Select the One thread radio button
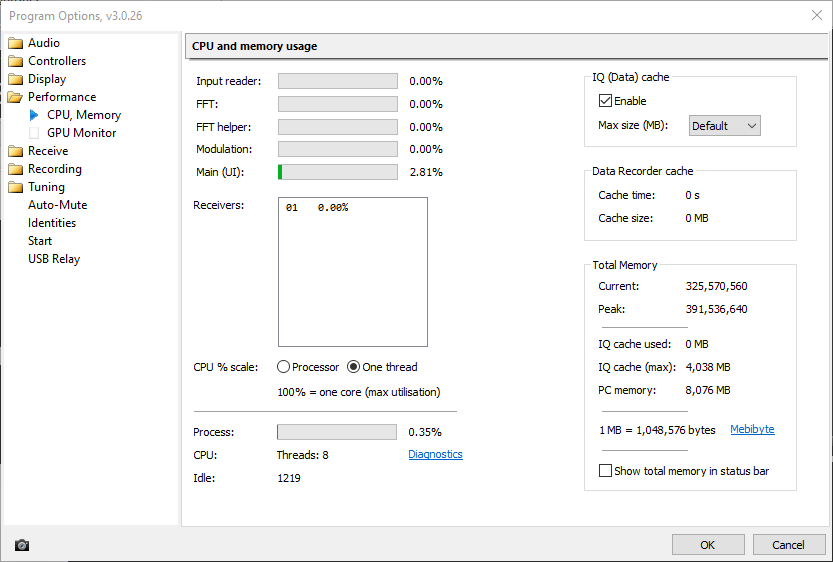The image size is (833, 562). click(x=353, y=367)
